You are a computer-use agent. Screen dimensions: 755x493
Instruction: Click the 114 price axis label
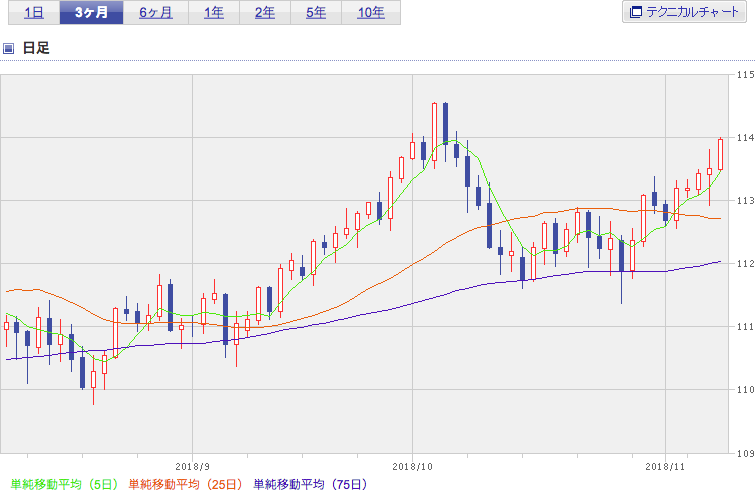tap(745, 138)
